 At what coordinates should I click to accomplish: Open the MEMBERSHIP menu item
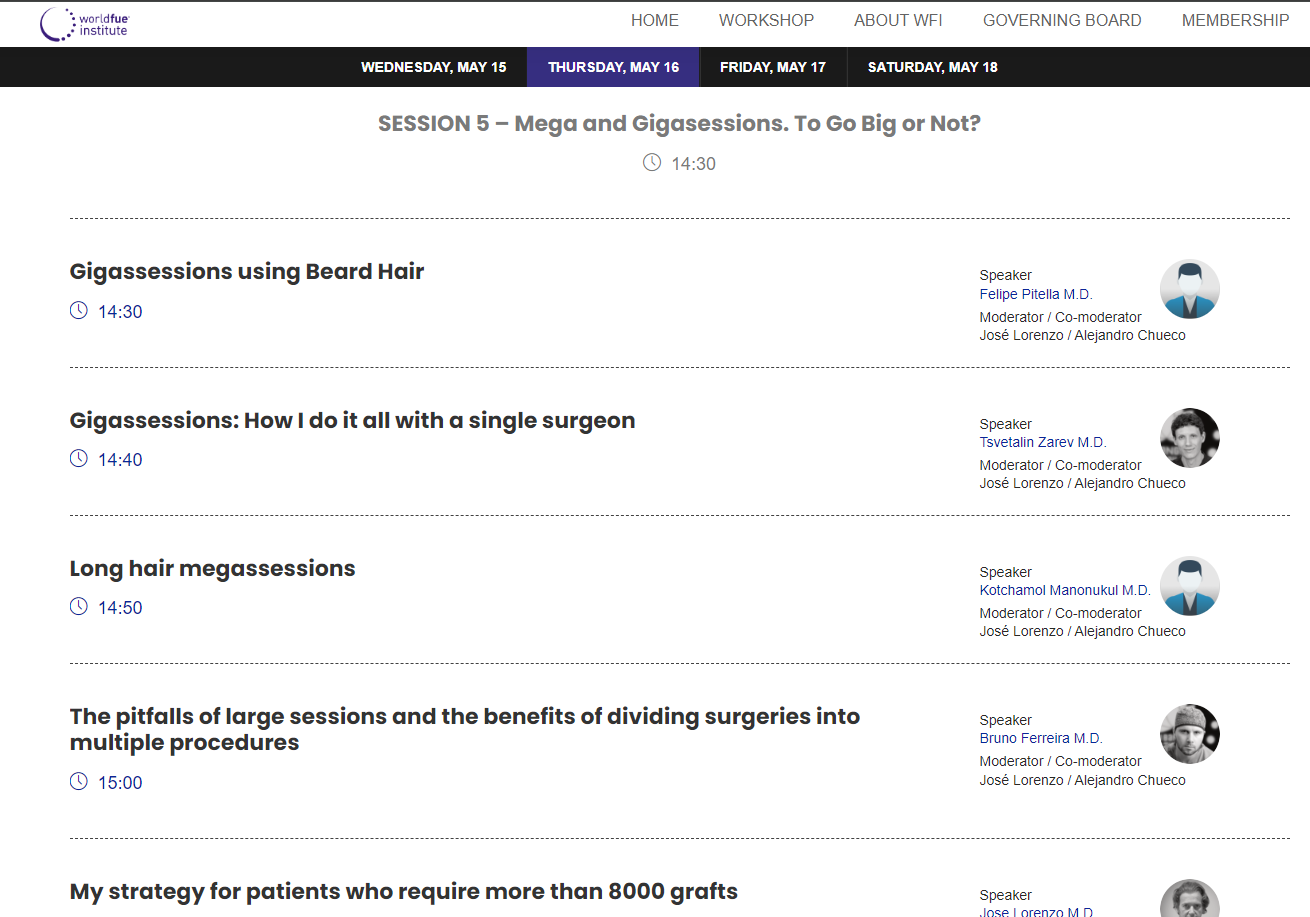tap(1235, 20)
